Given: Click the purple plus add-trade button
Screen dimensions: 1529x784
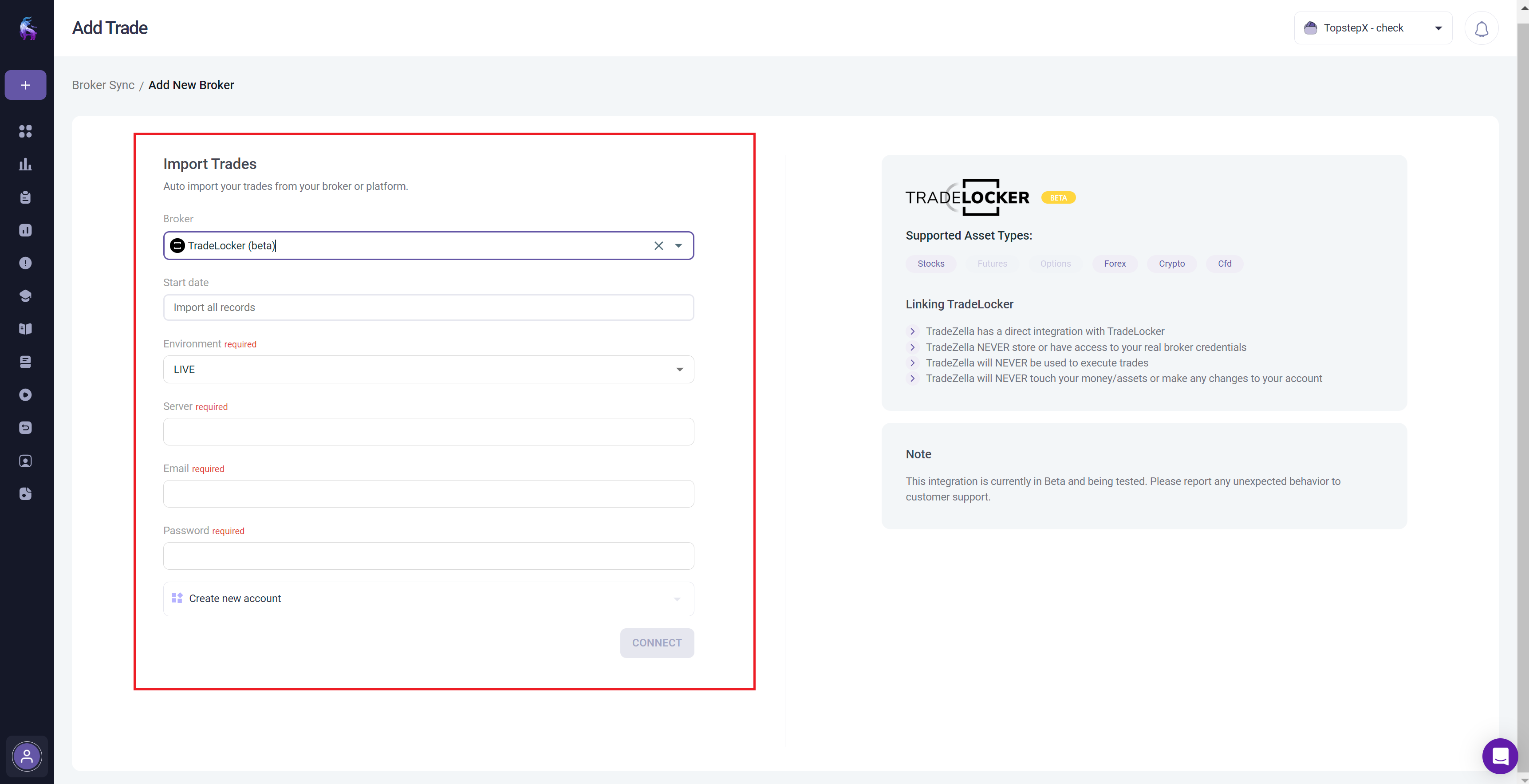Looking at the screenshot, I should pyautogui.click(x=26, y=85).
